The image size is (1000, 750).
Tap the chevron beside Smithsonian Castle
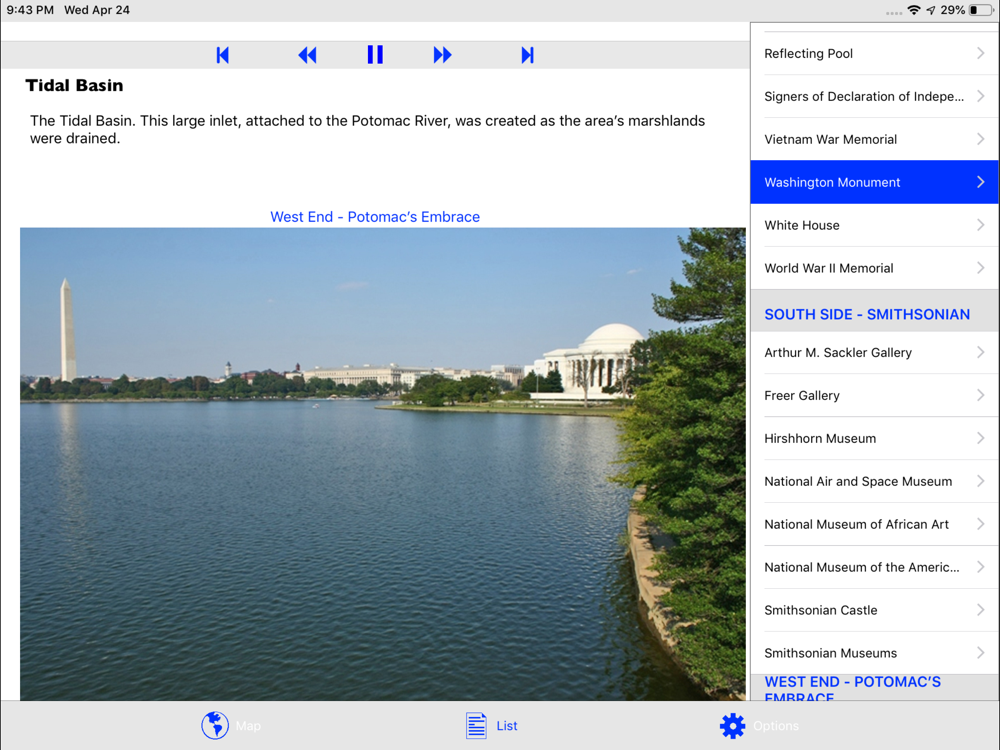click(981, 610)
